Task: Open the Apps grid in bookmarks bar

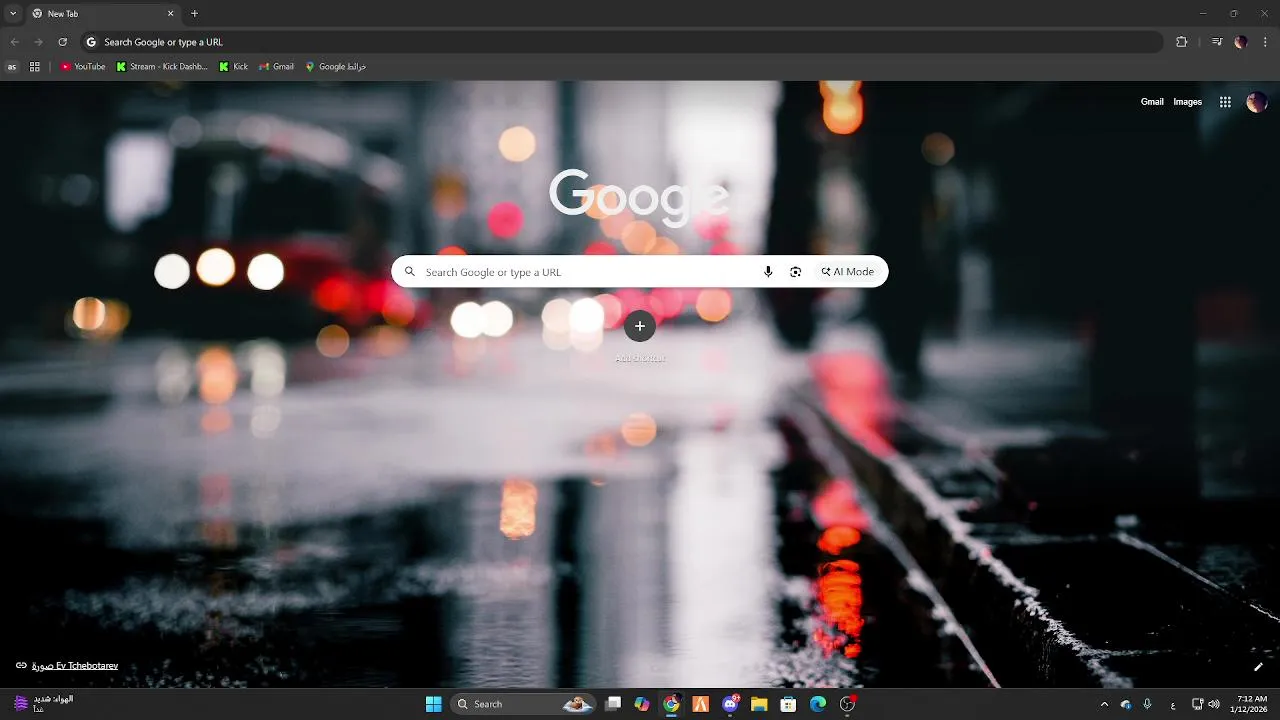Action: coord(35,67)
